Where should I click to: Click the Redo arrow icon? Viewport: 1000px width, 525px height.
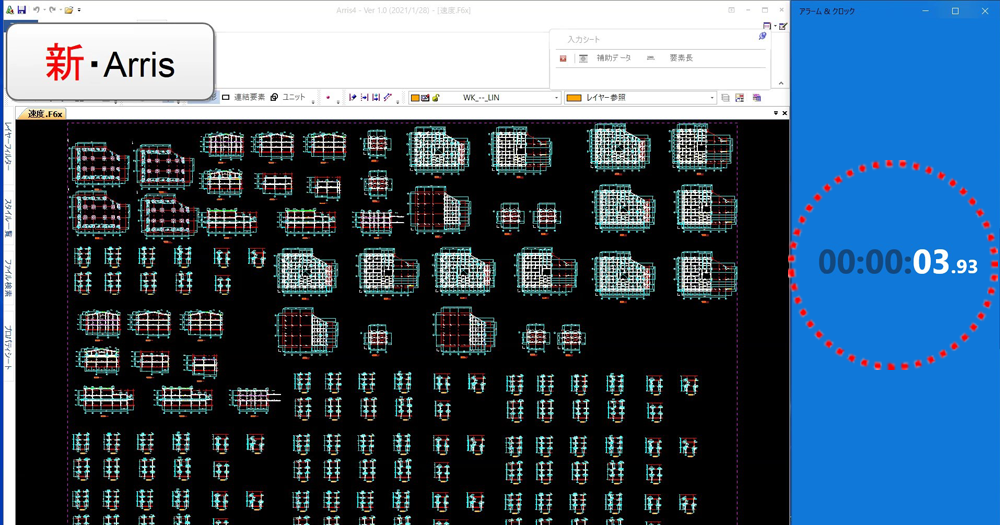point(51,10)
